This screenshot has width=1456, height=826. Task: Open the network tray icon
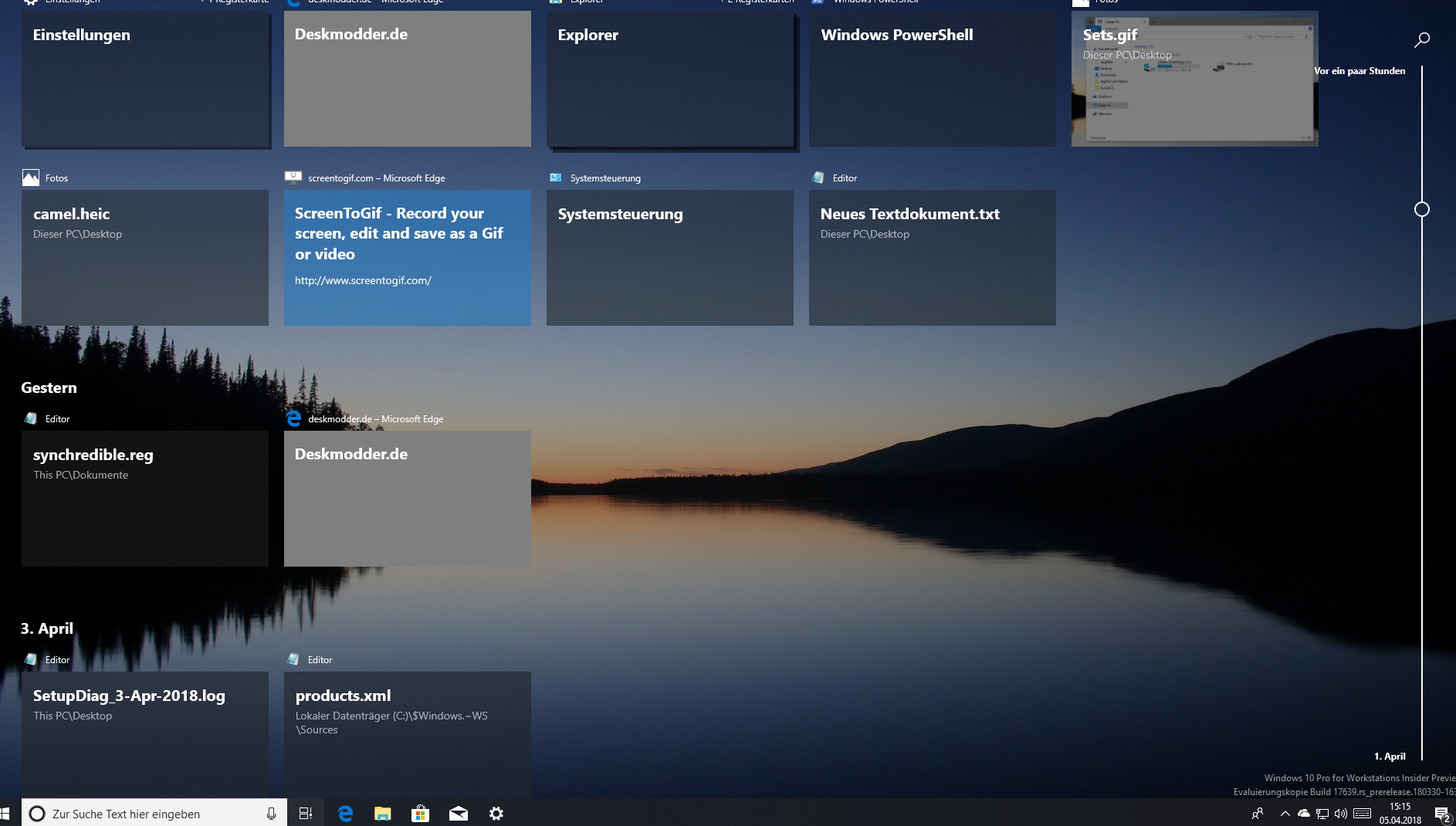tap(1322, 814)
